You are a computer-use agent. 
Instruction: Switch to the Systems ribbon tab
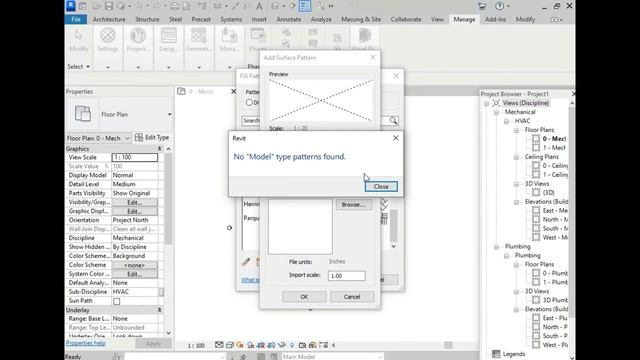pyautogui.click(x=231, y=19)
